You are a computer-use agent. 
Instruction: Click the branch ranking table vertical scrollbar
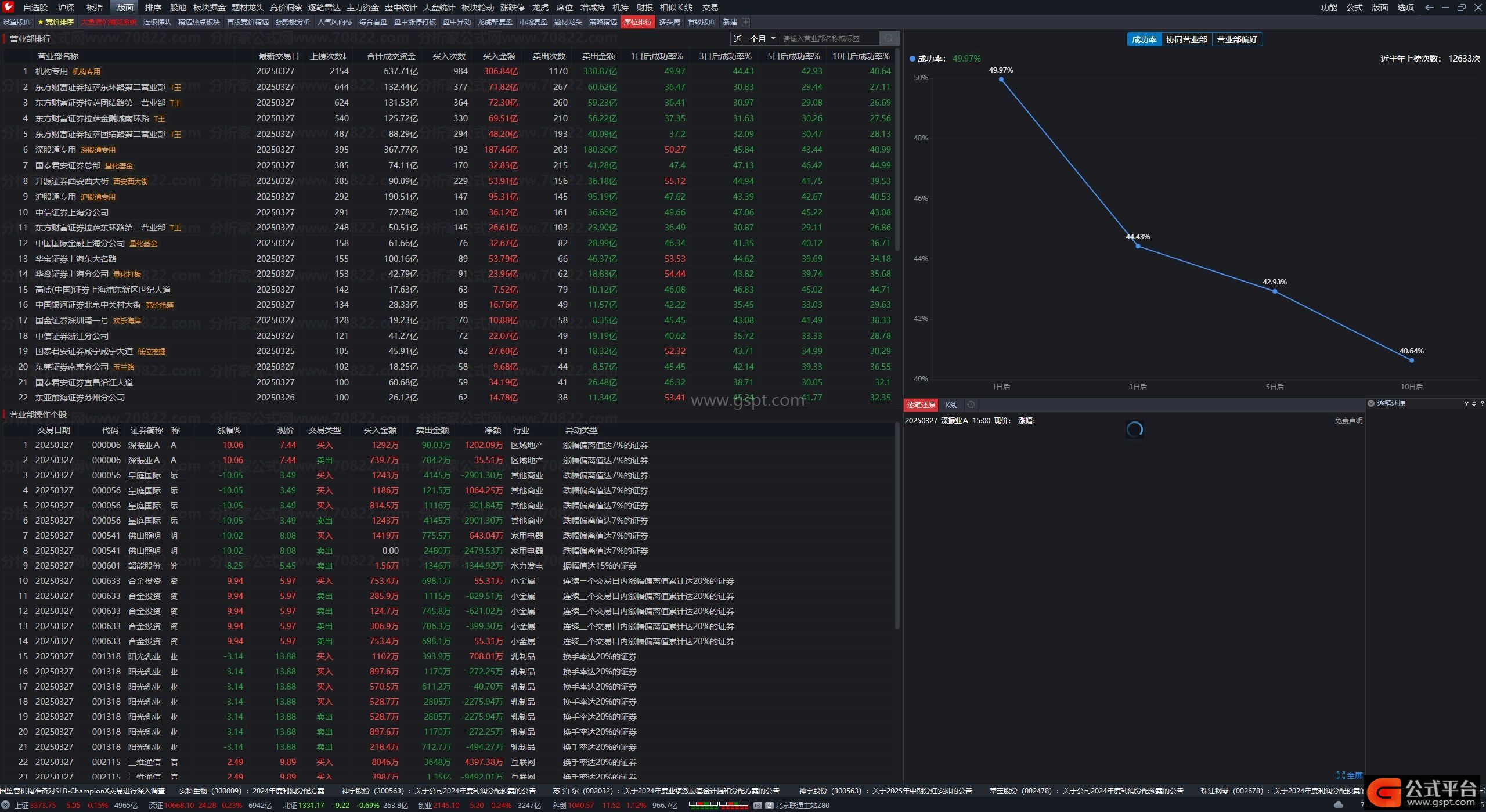point(897,151)
